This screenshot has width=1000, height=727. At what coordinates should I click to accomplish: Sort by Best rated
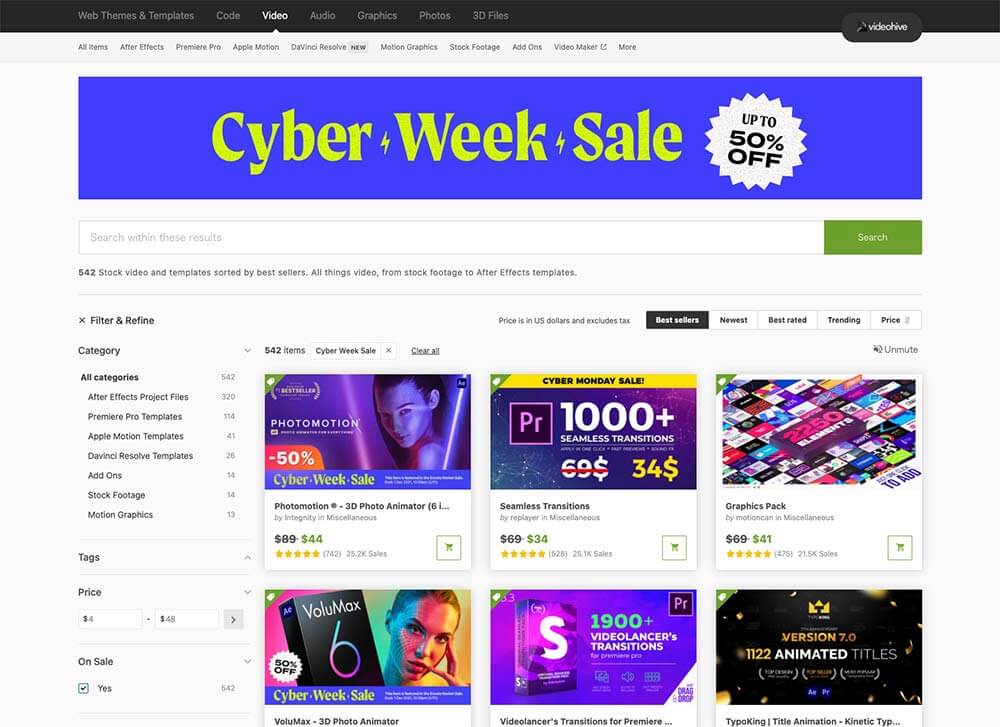click(x=787, y=320)
